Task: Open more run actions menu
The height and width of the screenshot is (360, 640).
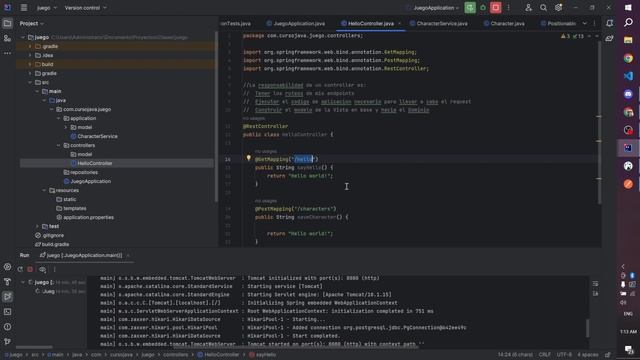Action: 509,8
